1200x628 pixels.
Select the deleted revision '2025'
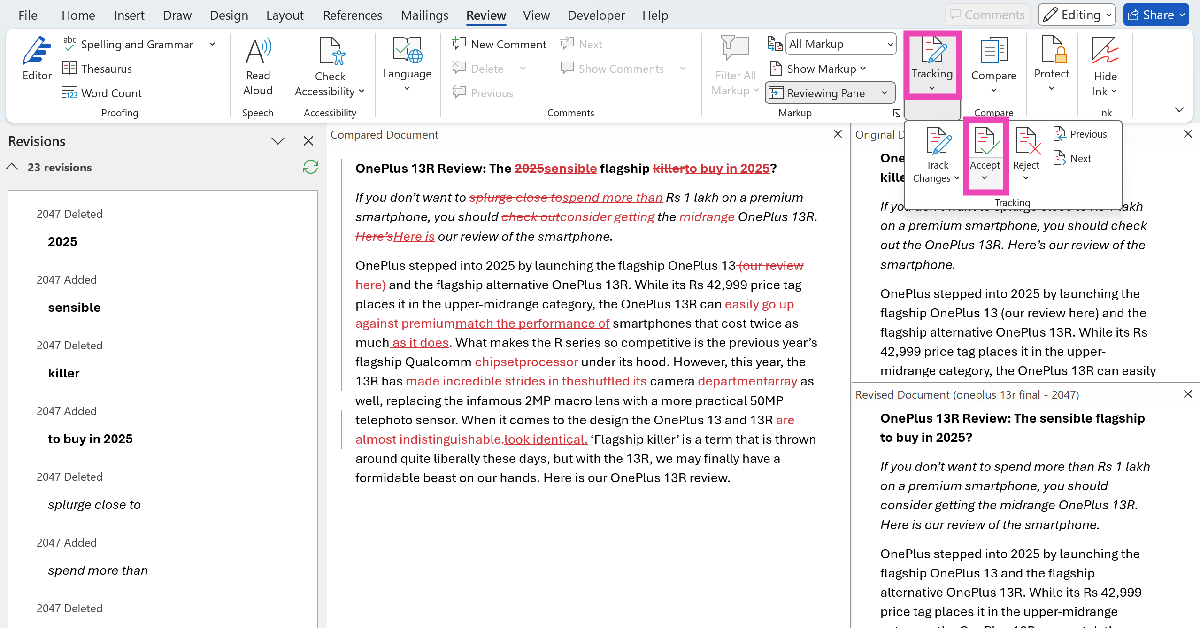62,241
